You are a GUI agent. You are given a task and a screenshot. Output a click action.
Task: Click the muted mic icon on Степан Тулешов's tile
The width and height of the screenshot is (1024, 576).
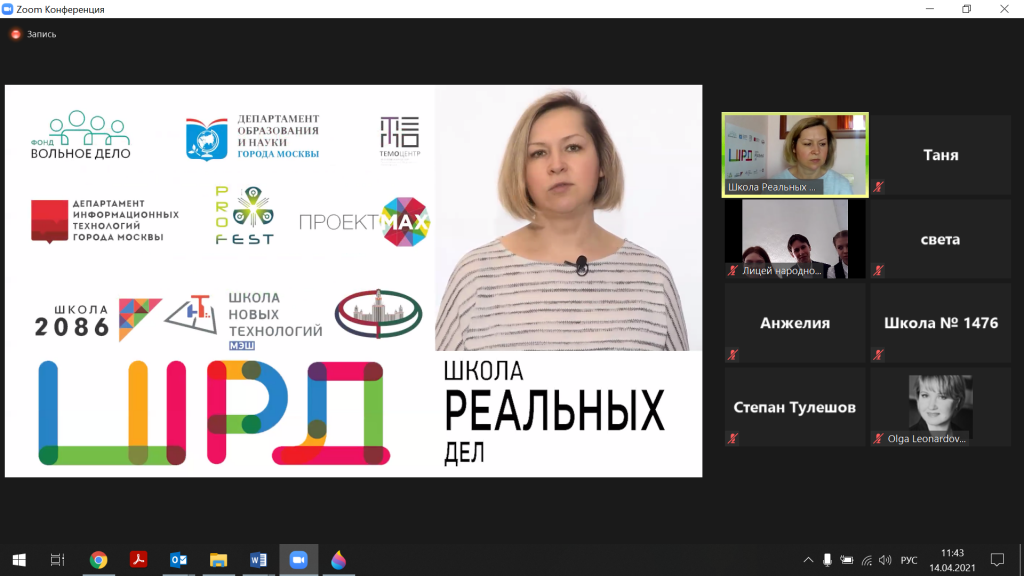[733, 438]
